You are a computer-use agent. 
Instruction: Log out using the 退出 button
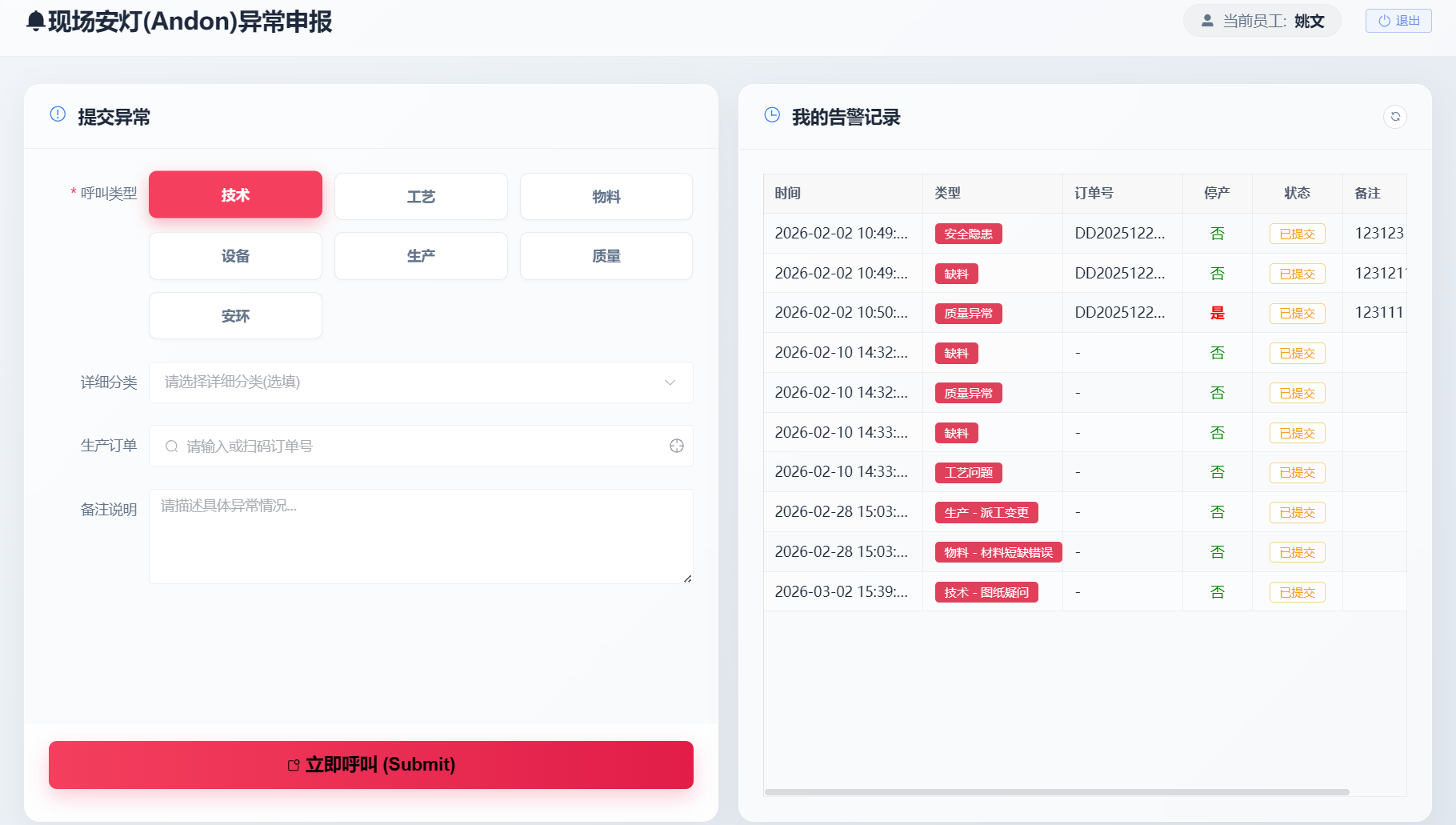click(1398, 21)
